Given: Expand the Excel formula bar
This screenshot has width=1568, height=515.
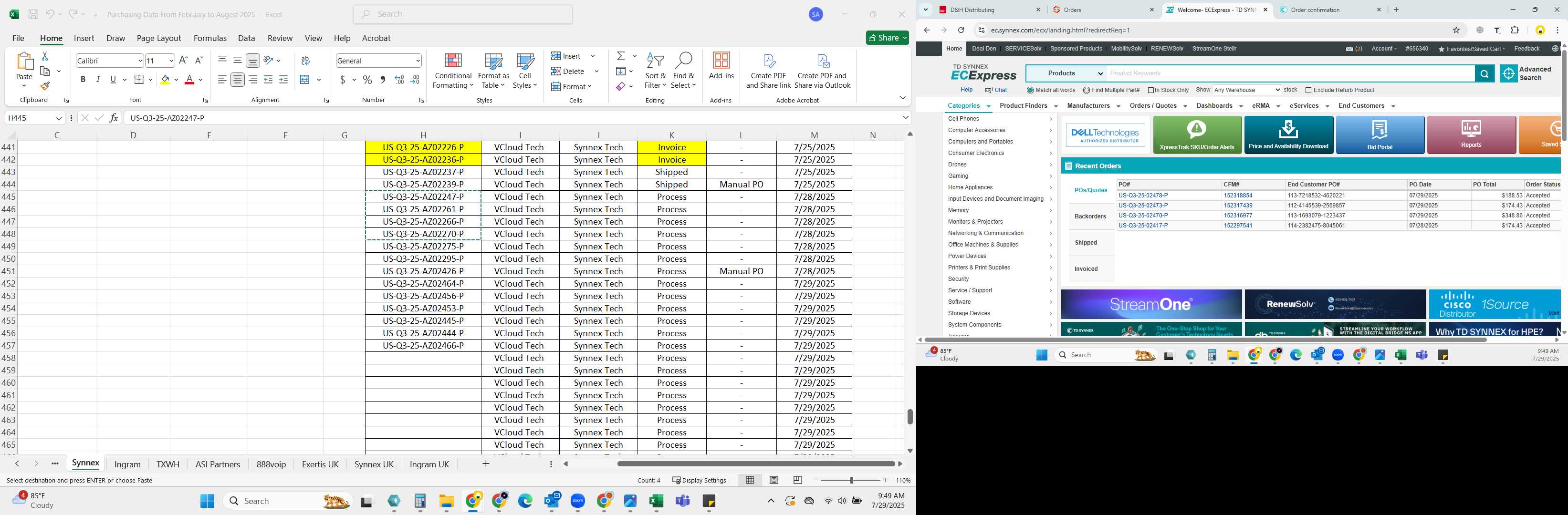Looking at the screenshot, I should pyautogui.click(x=905, y=118).
